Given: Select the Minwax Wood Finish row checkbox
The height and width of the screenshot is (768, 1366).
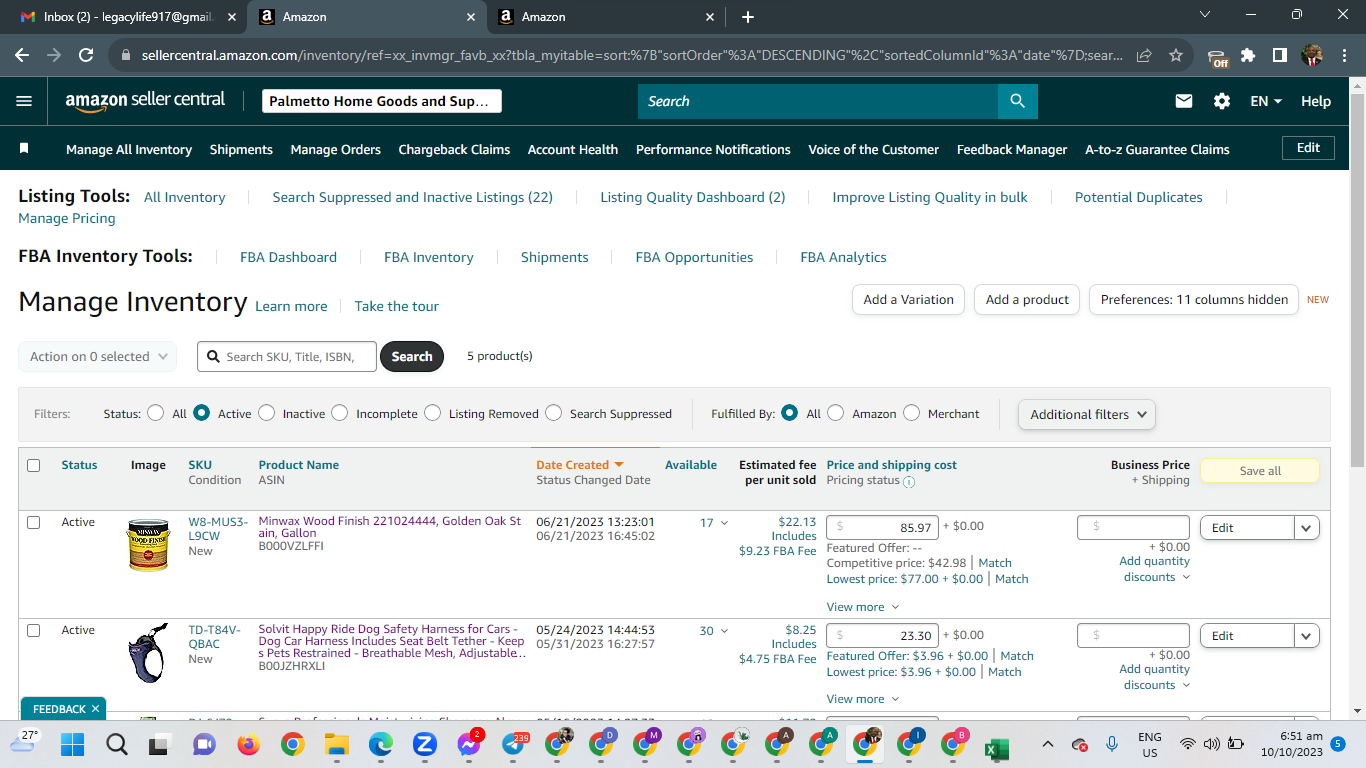Looking at the screenshot, I should tap(34, 522).
